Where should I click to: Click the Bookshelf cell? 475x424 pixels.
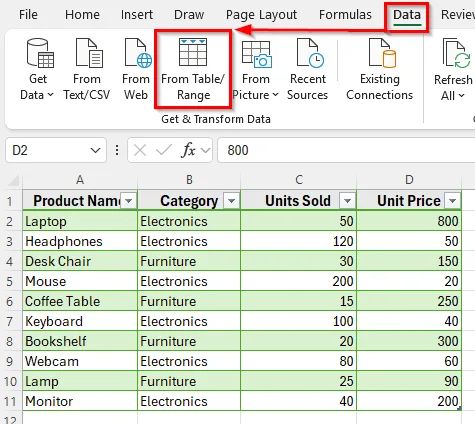click(80, 341)
